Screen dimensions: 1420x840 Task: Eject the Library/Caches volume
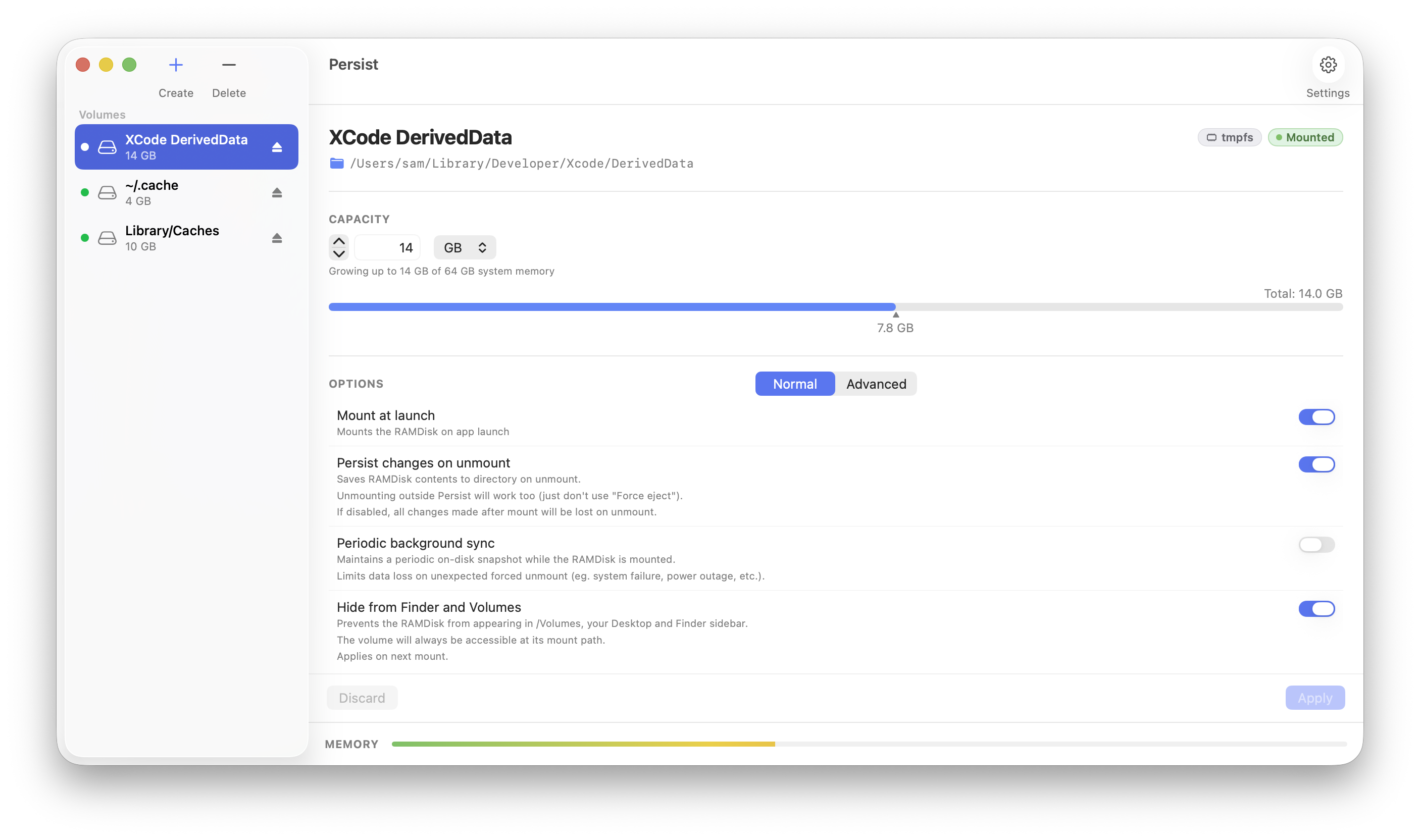[x=277, y=238]
